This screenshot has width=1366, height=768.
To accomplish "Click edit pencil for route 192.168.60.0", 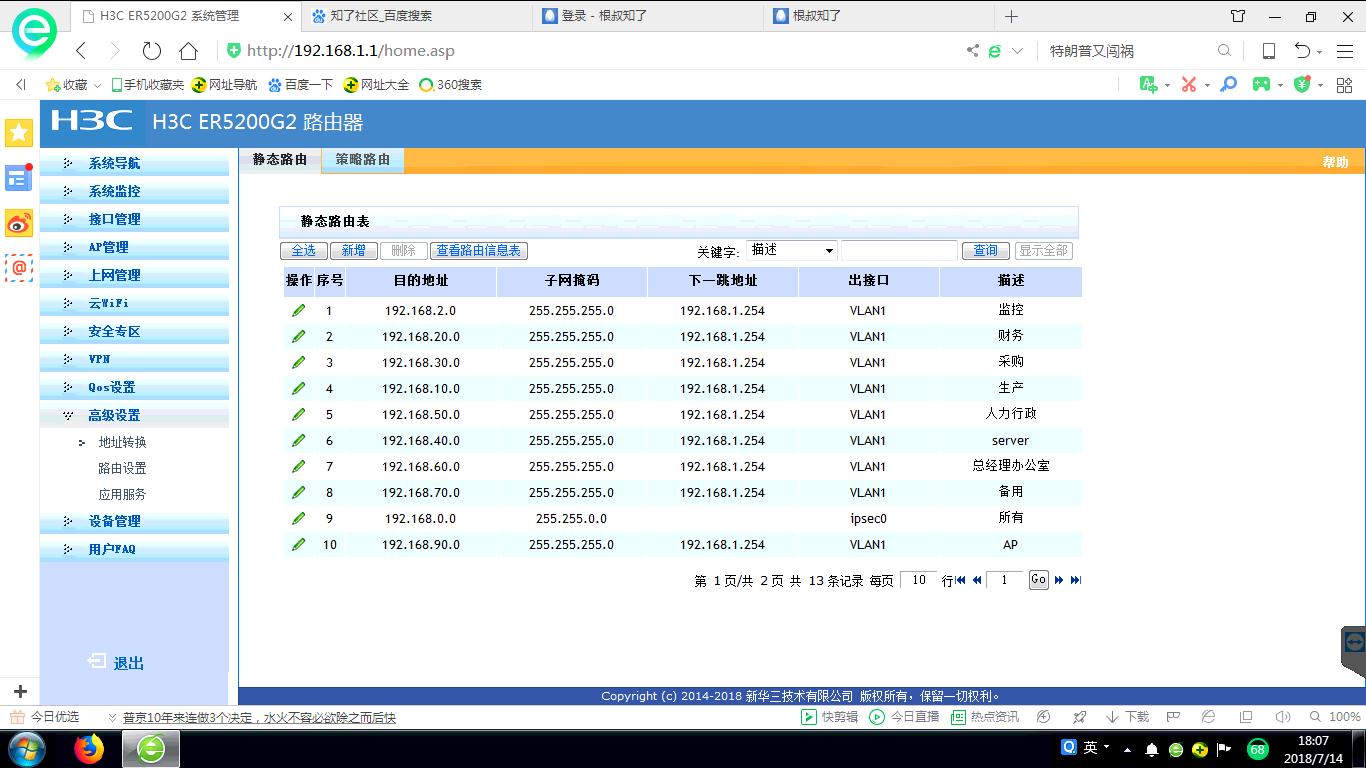I will tap(298, 467).
